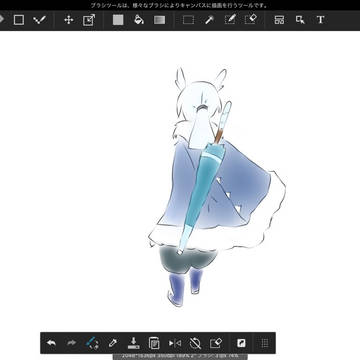Select the rectangle shape tool
The height and width of the screenshot is (360, 360).
pyautogui.click(x=19, y=20)
